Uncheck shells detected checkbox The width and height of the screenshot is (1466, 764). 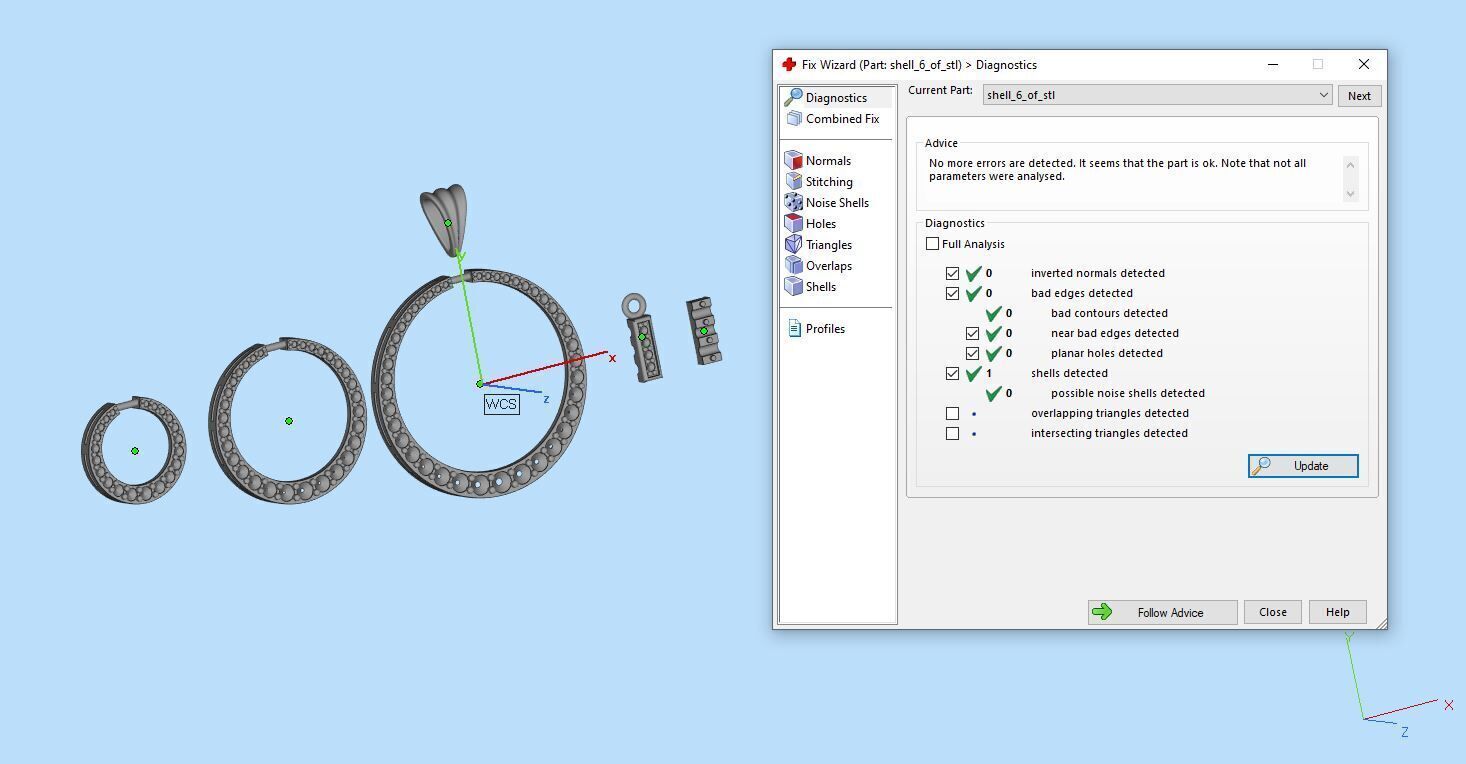952,373
